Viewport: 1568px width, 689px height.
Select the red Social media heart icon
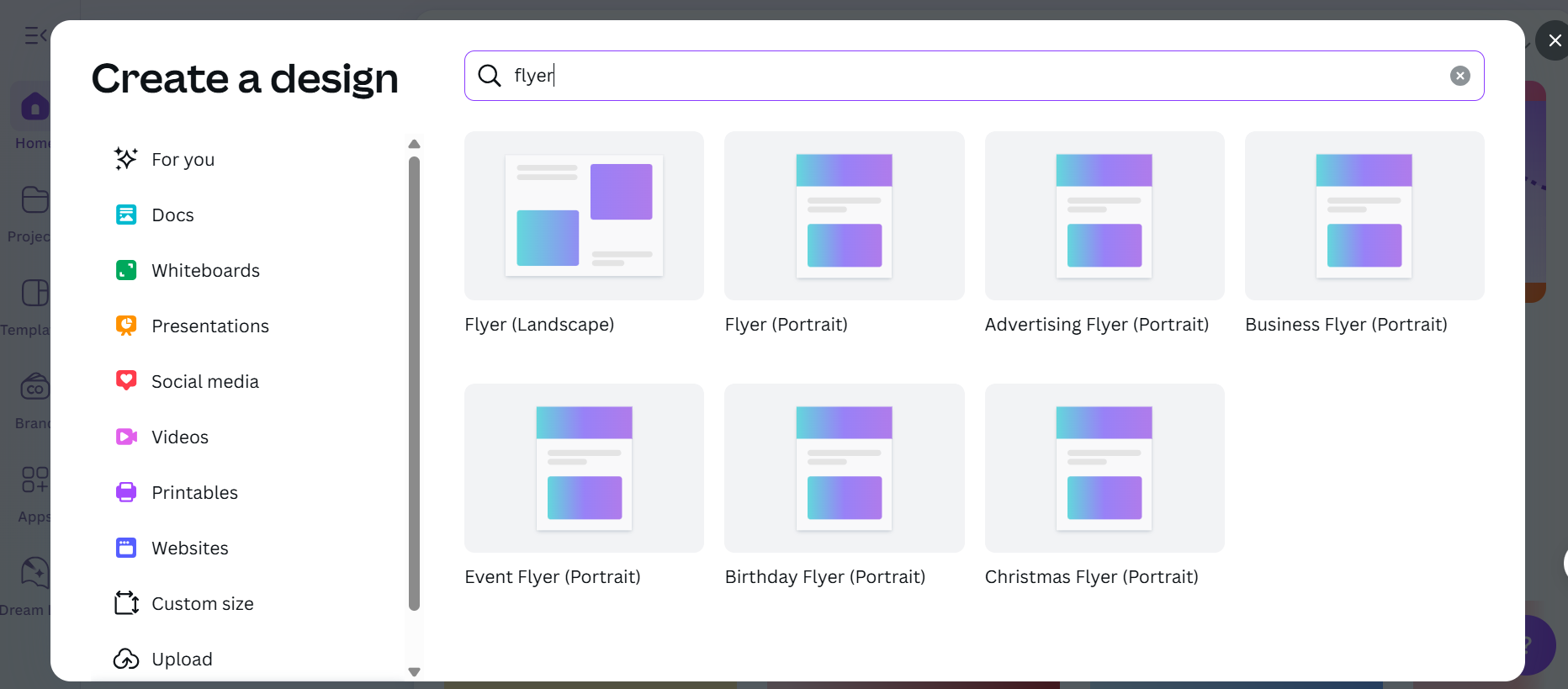(x=126, y=380)
